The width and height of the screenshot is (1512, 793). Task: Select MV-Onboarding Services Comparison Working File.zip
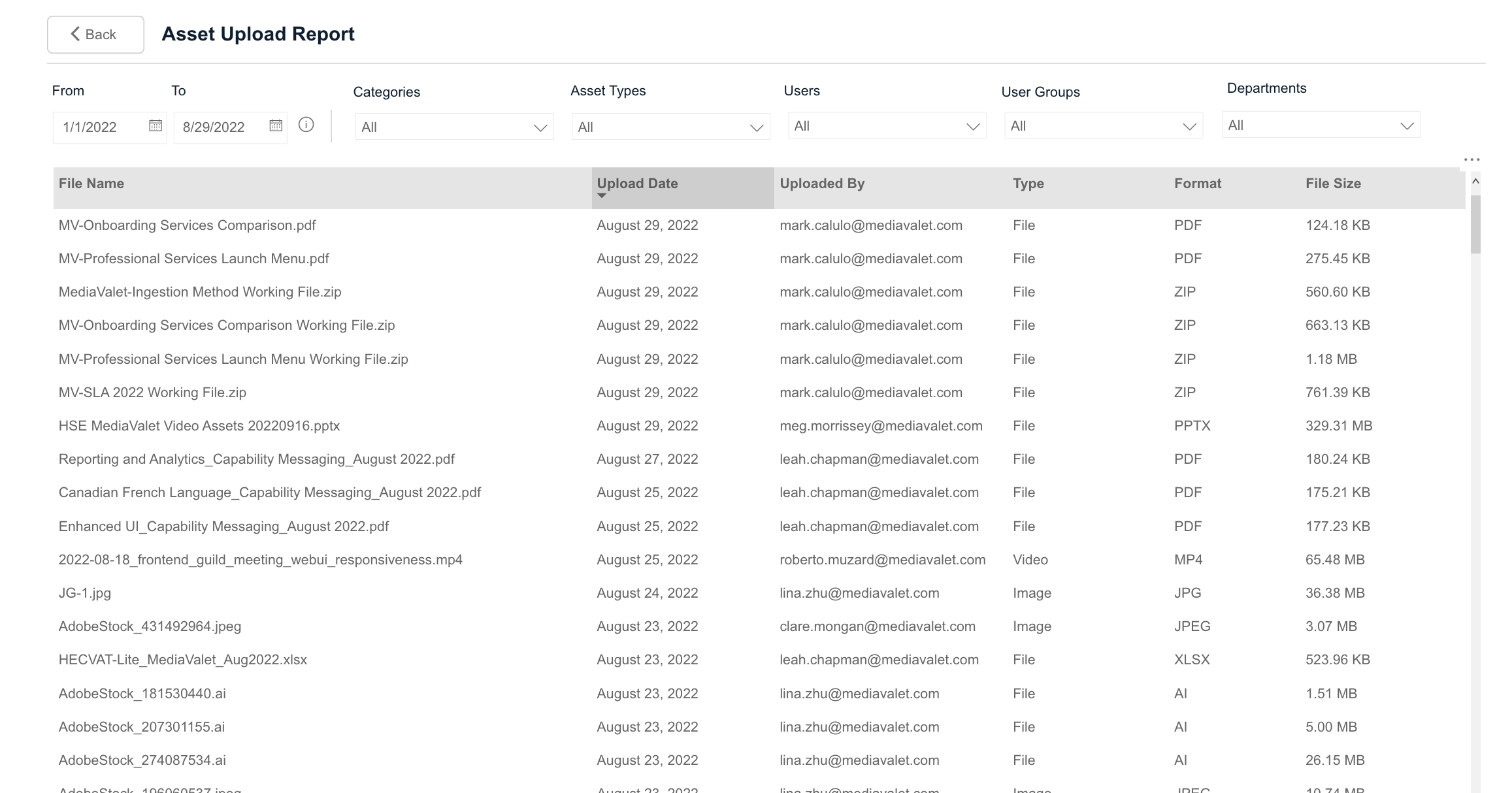point(227,325)
